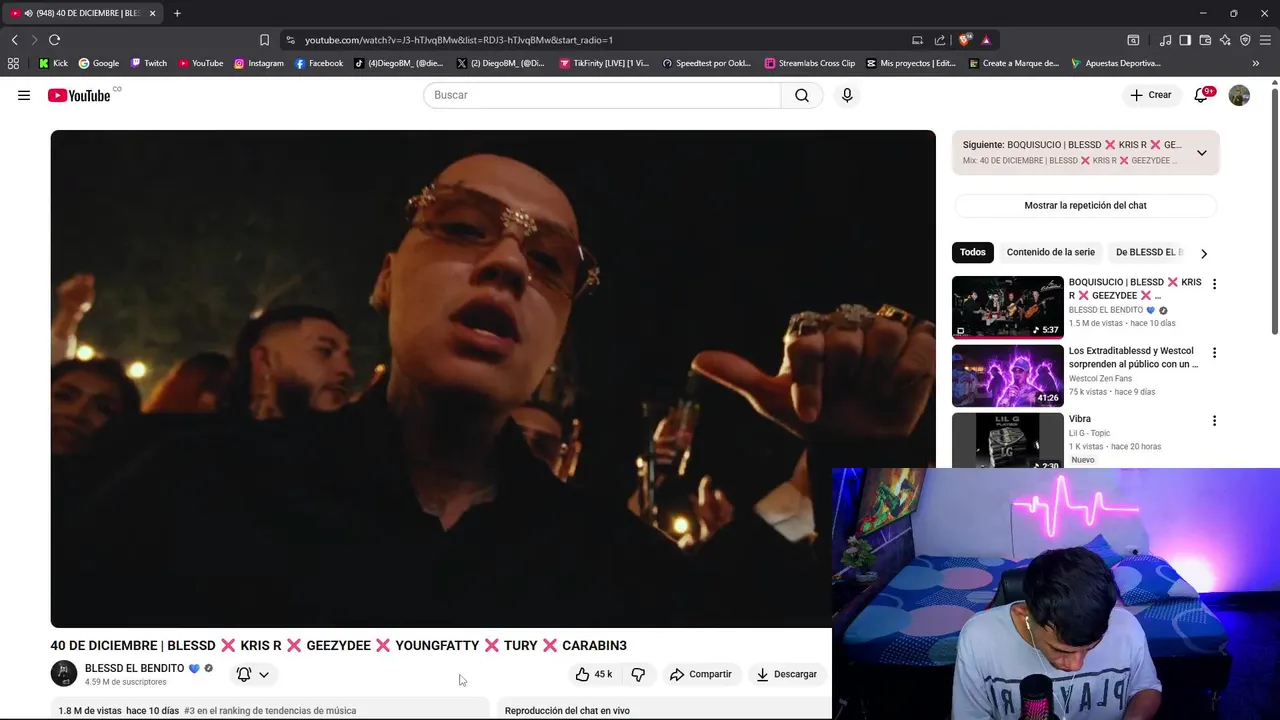The width and height of the screenshot is (1280, 720).
Task: Open site settings icon beside the URL
Action: pyautogui.click(x=290, y=40)
